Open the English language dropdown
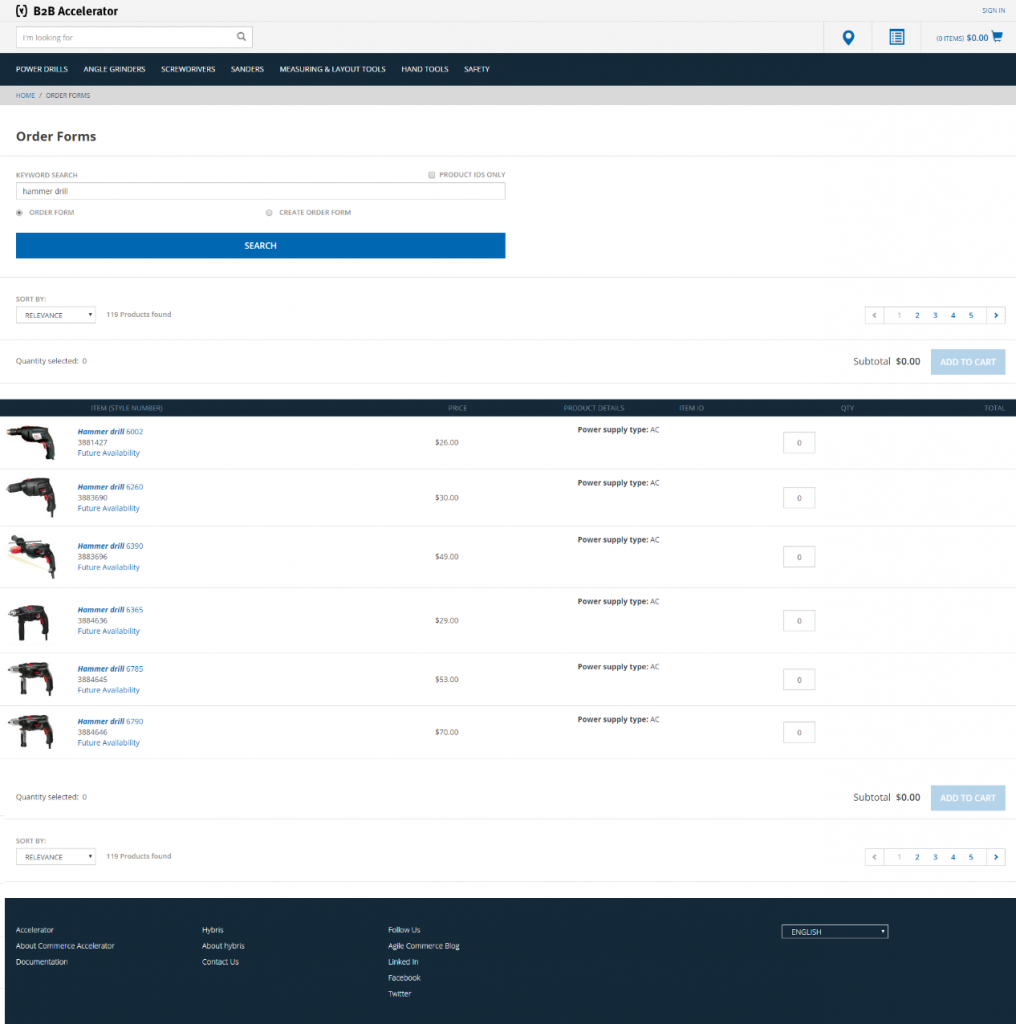This screenshot has width=1016, height=1024. point(834,931)
